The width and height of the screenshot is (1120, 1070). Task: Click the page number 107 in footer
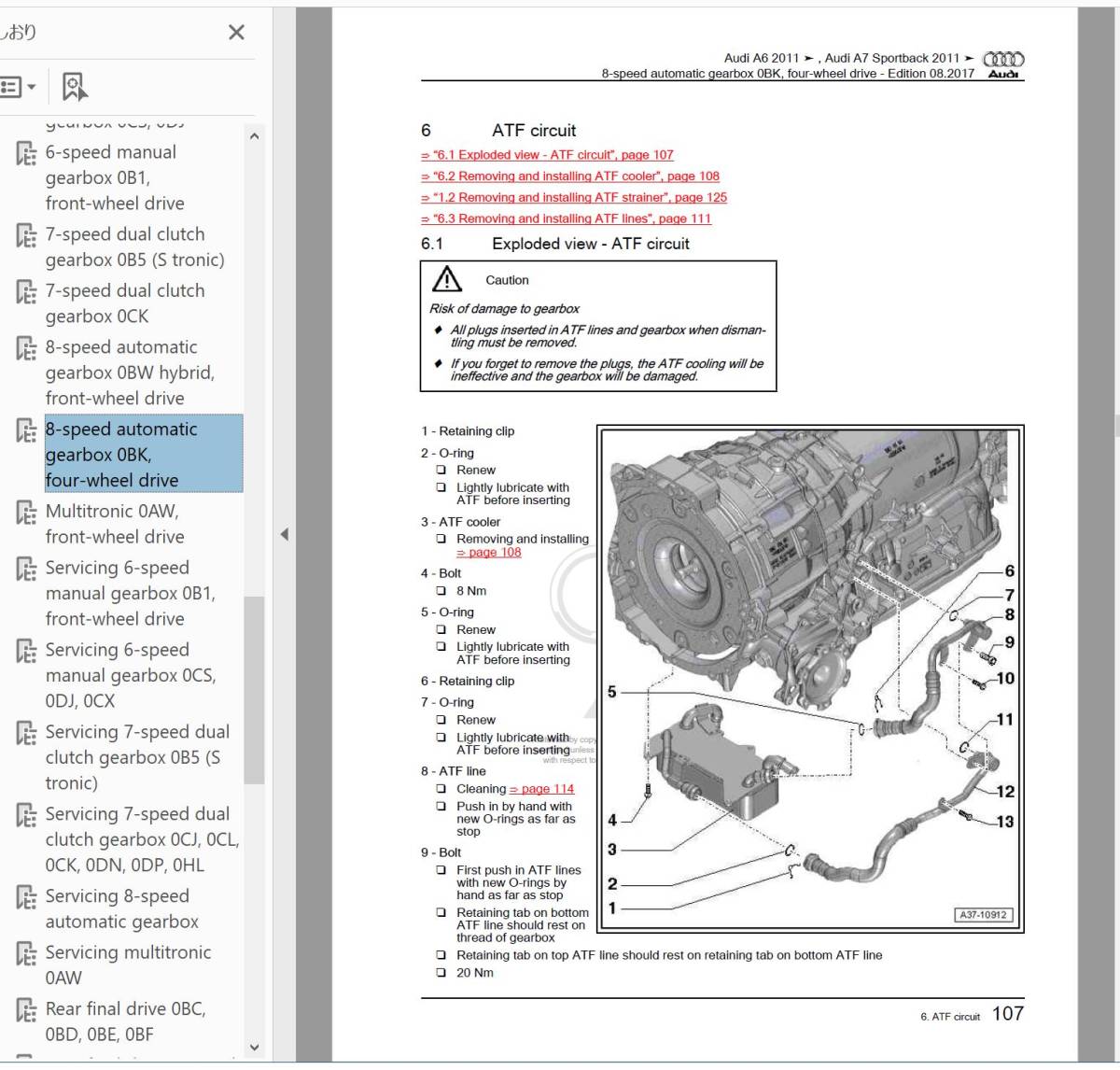pyautogui.click(x=1008, y=1014)
